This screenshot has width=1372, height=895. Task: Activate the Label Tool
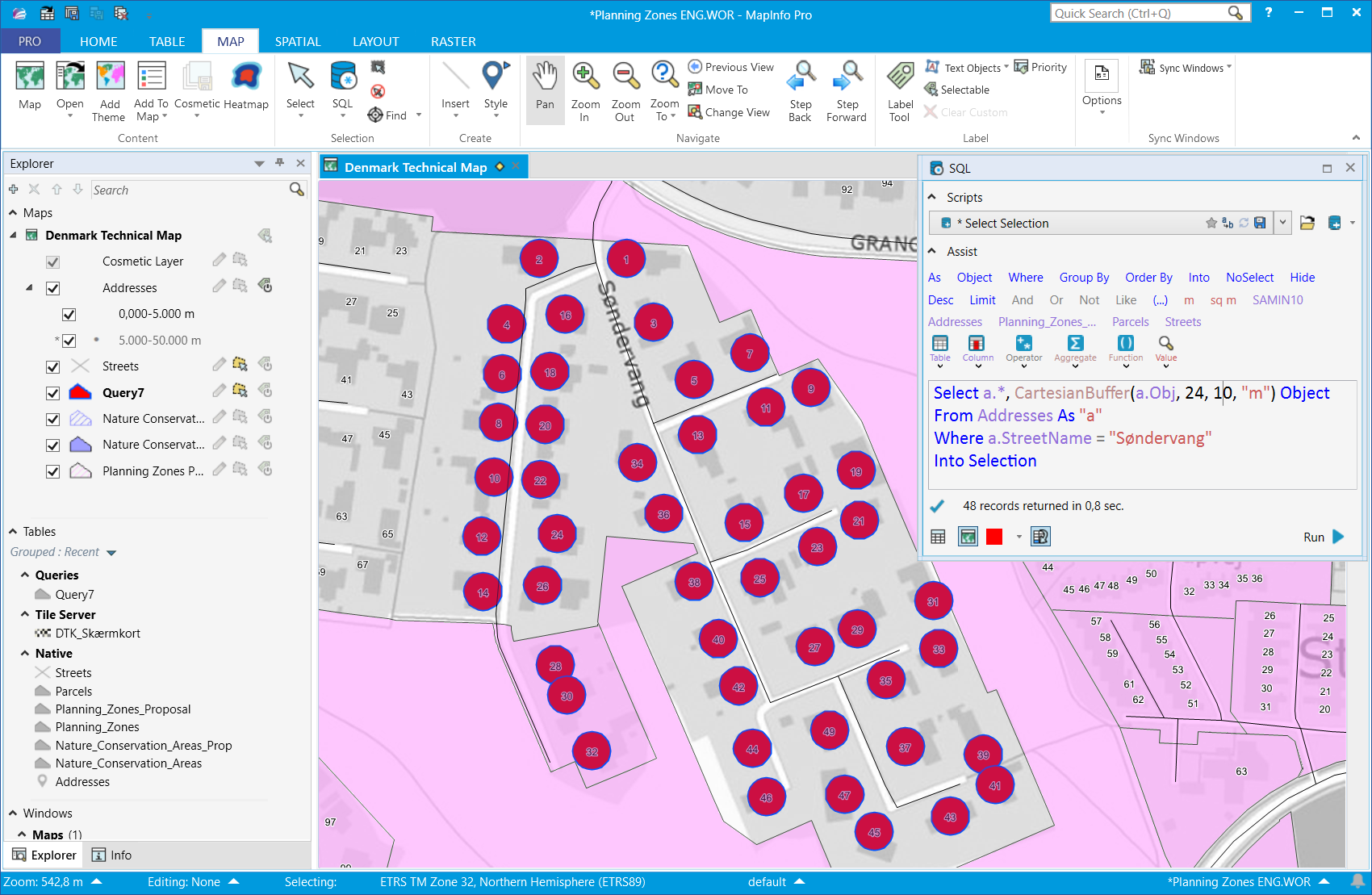point(900,91)
